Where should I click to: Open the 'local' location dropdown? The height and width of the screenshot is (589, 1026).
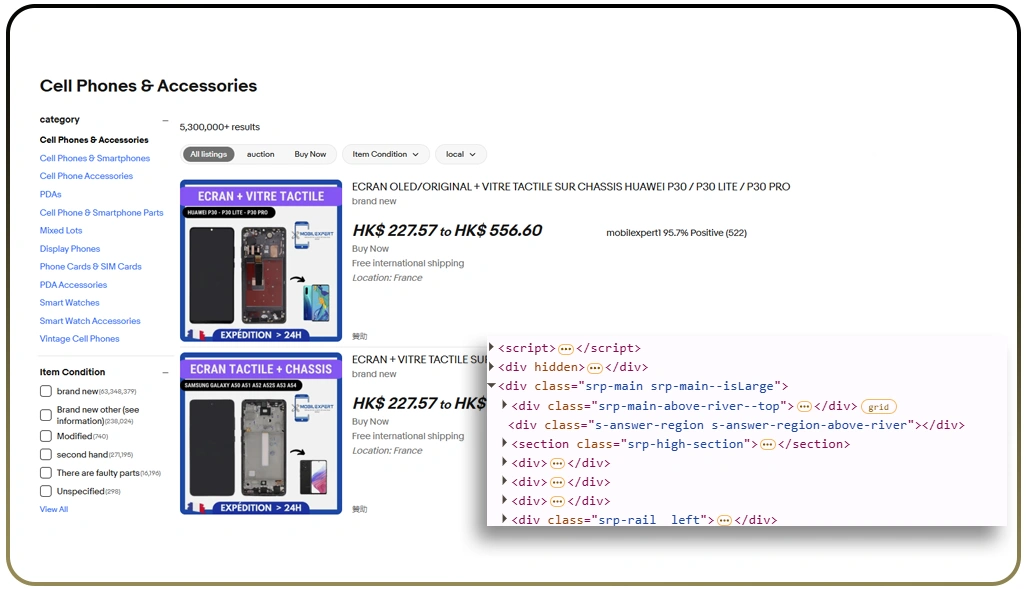461,154
